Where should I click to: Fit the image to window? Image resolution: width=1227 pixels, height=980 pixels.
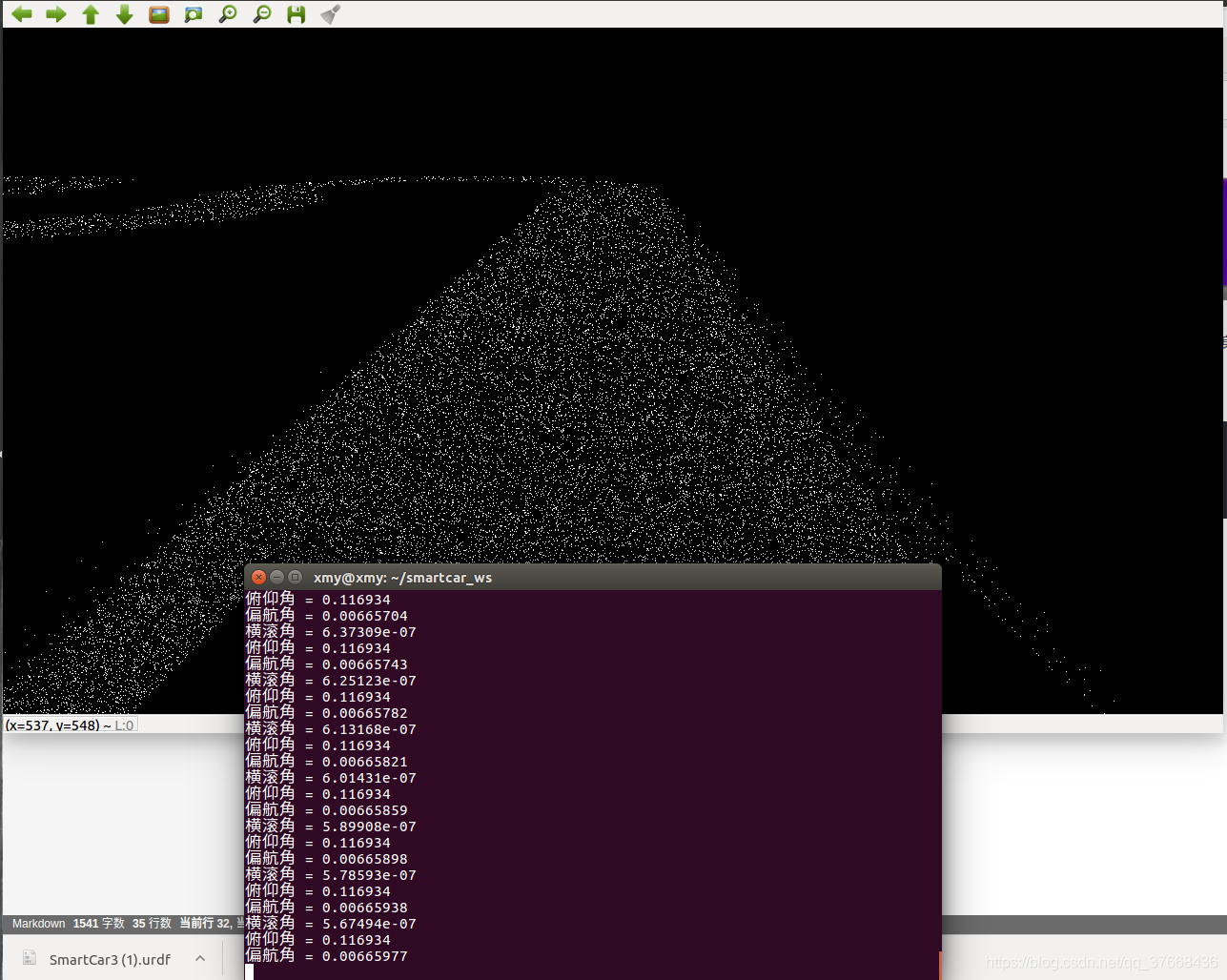click(194, 14)
